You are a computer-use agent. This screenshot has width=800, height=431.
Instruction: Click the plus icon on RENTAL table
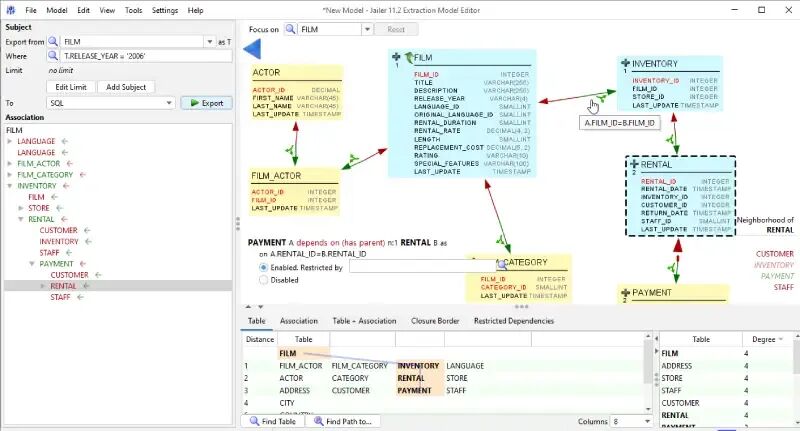click(634, 164)
